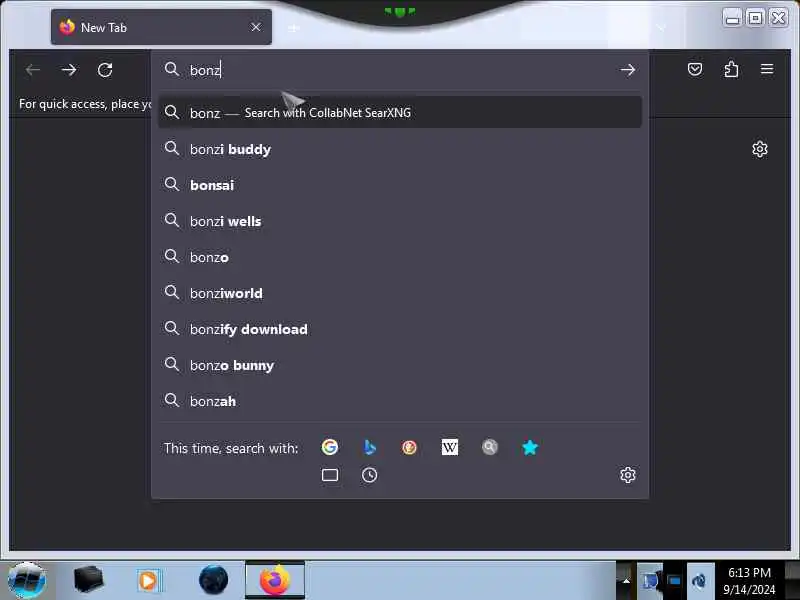This screenshot has width=800, height=600.
Task: Show hidden system tray icons
Action: point(627,581)
